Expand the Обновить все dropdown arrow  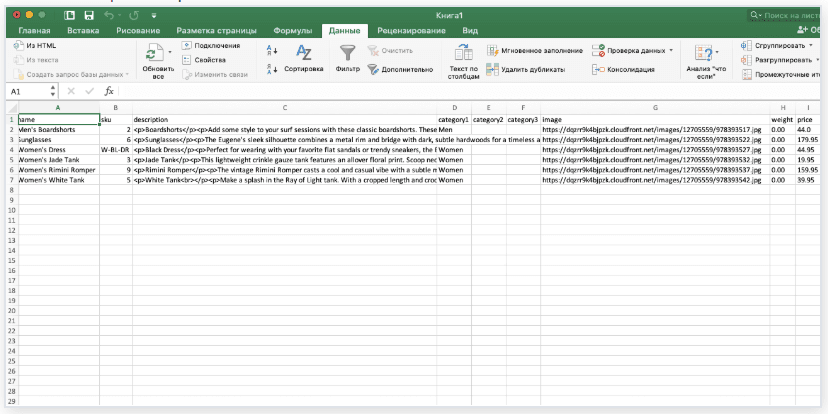(x=170, y=52)
